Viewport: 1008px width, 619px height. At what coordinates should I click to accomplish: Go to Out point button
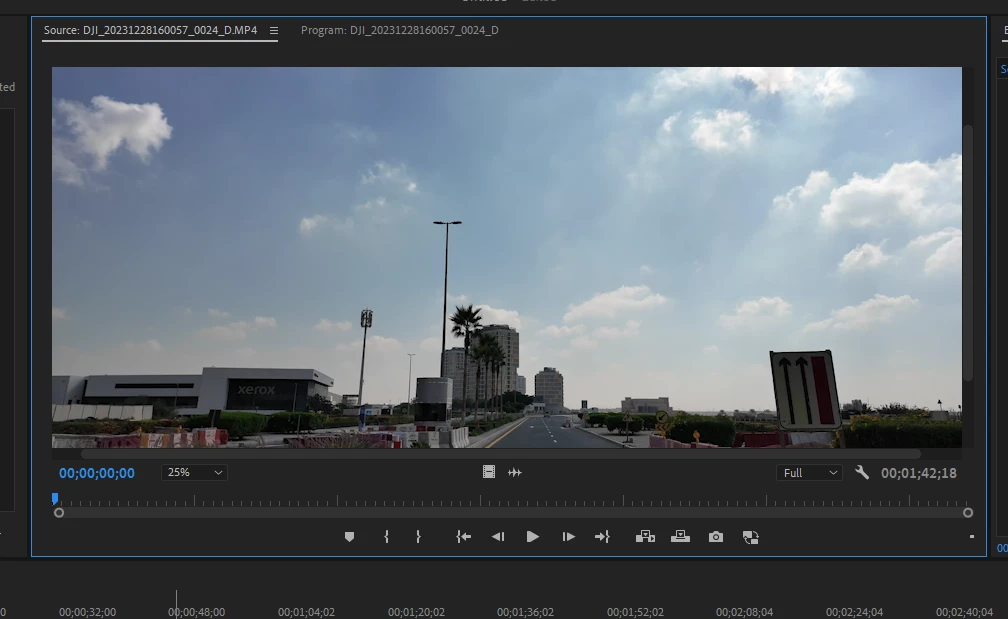pyautogui.click(x=602, y=537)
